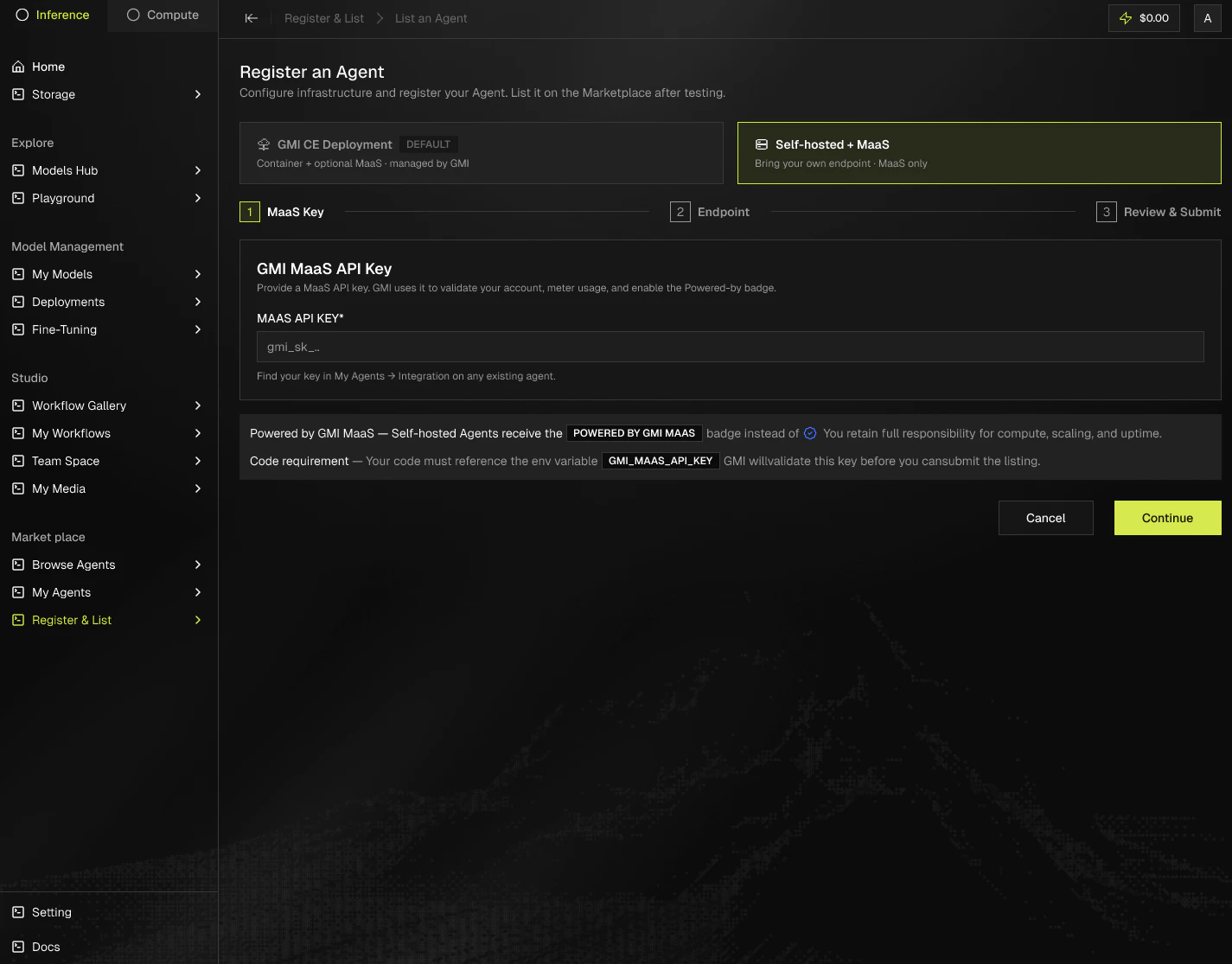Screen dimensions: 1232x964
Task: Click the Deployments sidebar icon
Action: tap(18, 302)
